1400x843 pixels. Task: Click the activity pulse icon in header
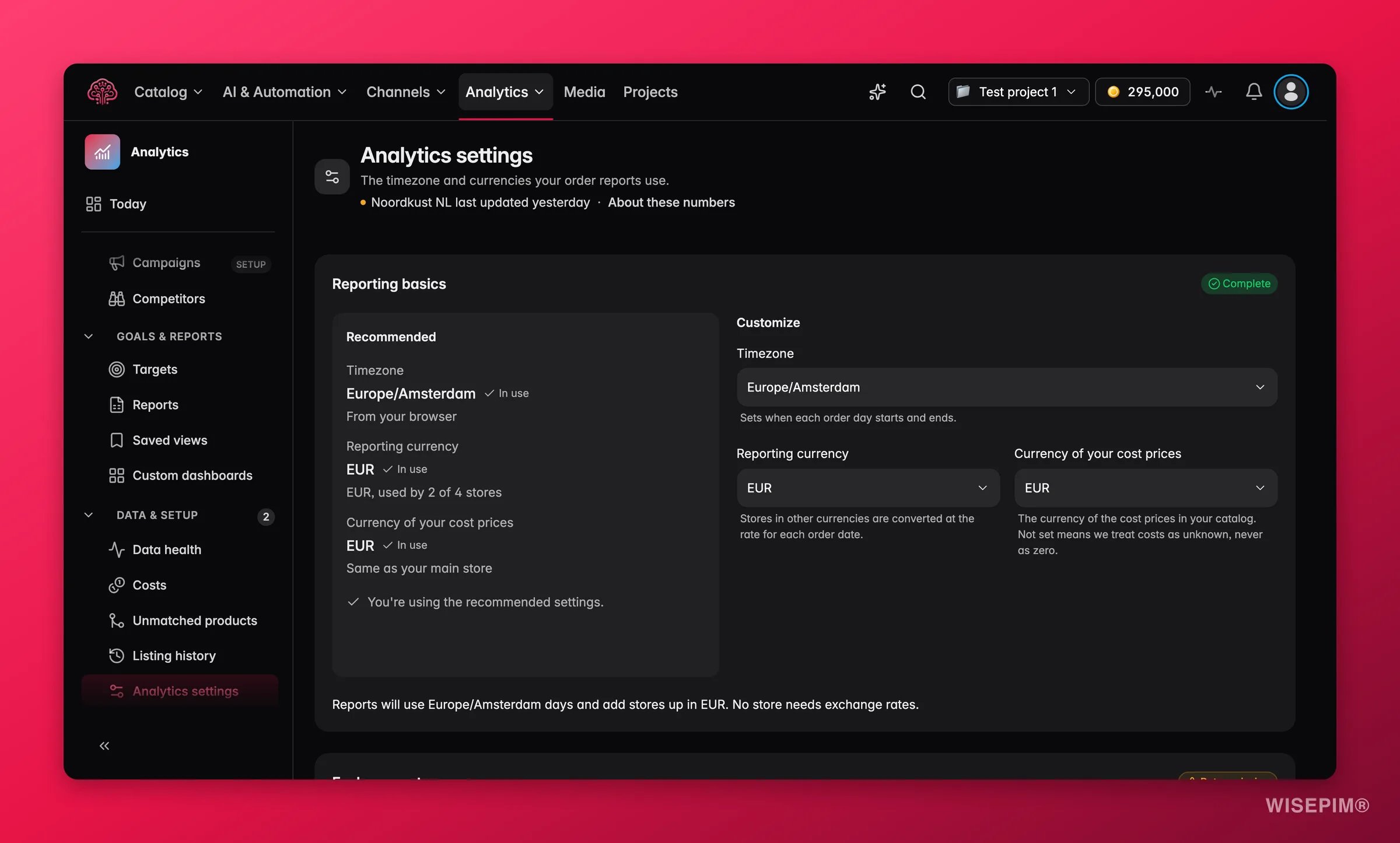1213,92
